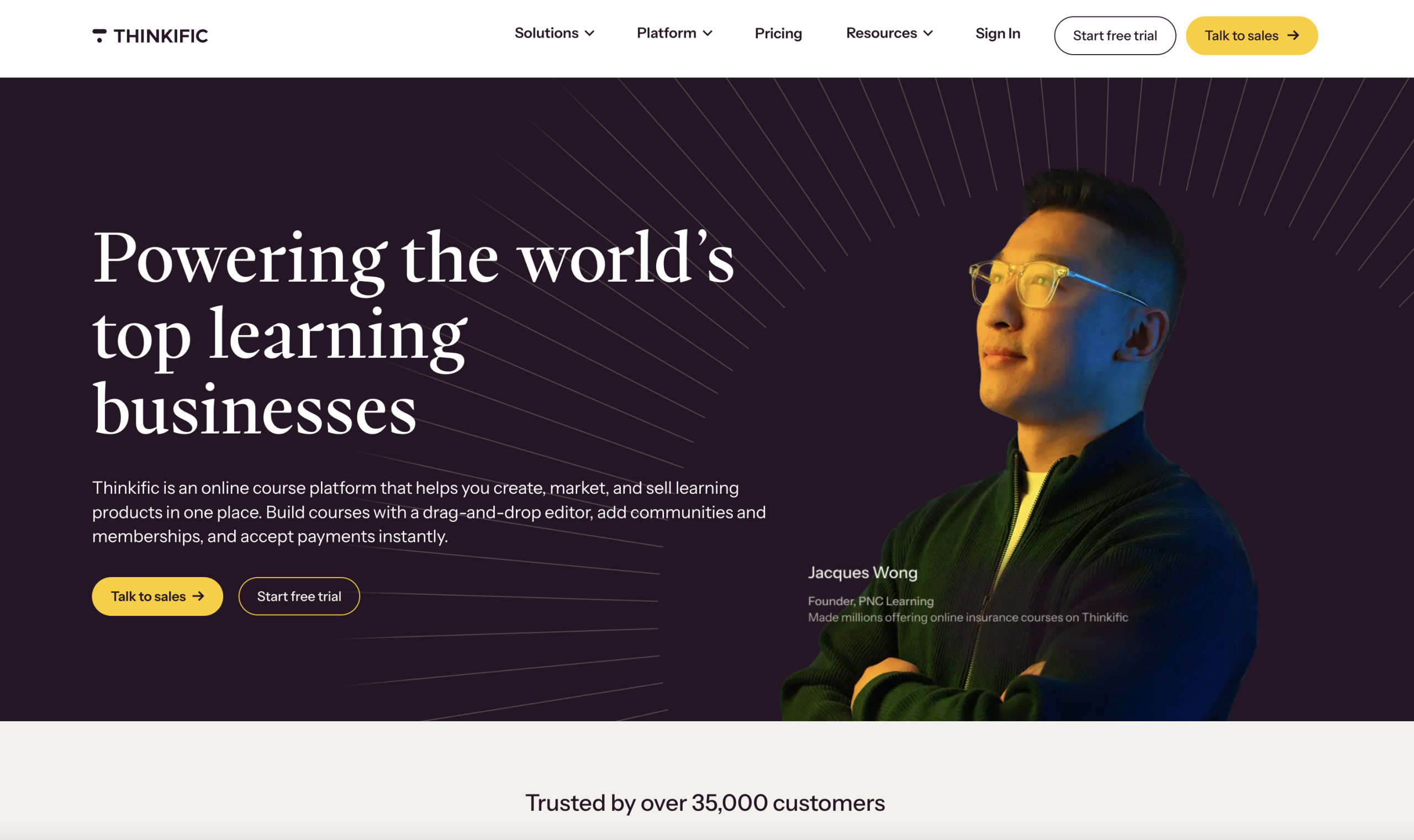This screenshot has width=1414, height=840.
Task: Click the arrow icon in hero Talk to sales
Action: coord(198,596)
